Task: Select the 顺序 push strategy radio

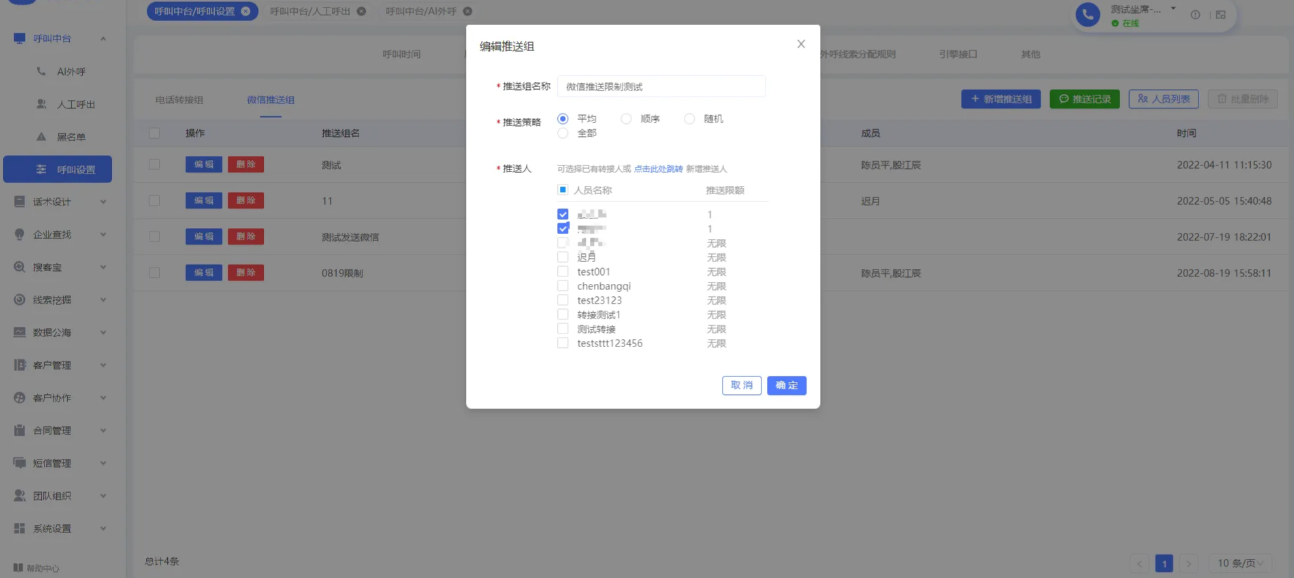Action: pos(626,118)
